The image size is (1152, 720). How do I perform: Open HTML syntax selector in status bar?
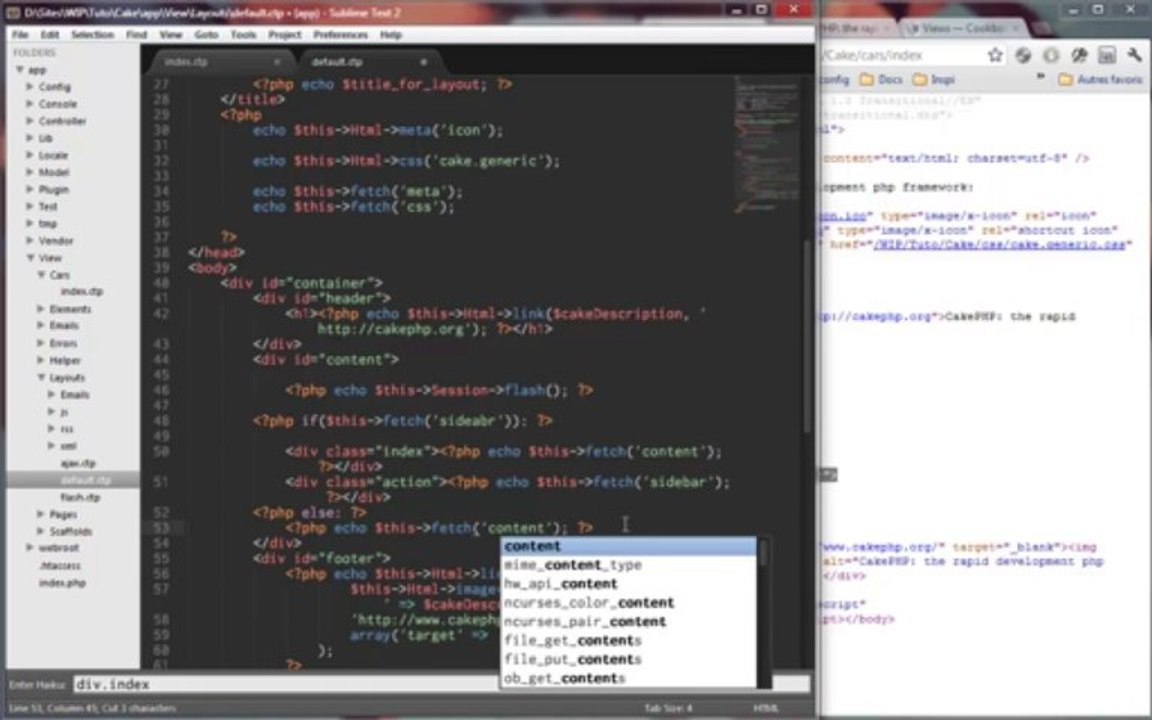[x=766, y=708]
